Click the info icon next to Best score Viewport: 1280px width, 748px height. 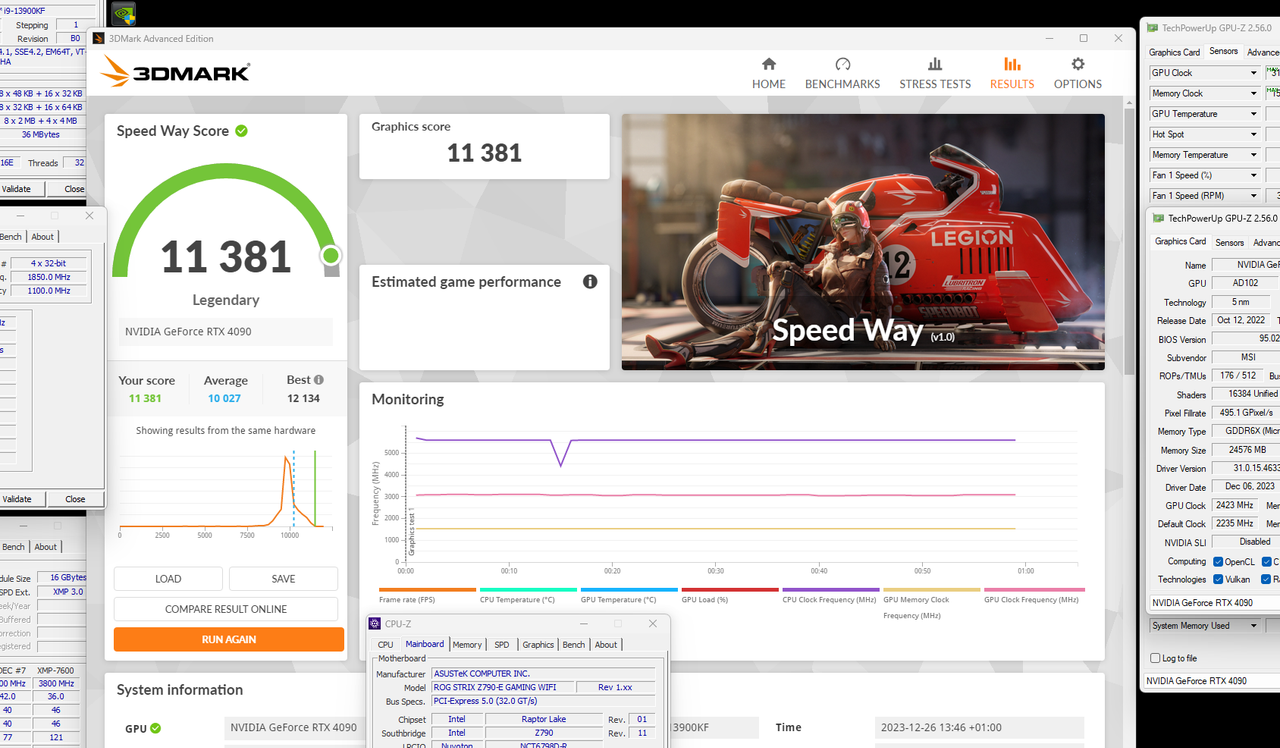[319, 380]
